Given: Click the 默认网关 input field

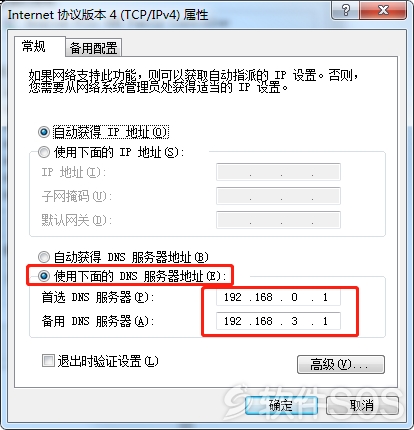Looking at the screenshot, I should coord(278,220).
